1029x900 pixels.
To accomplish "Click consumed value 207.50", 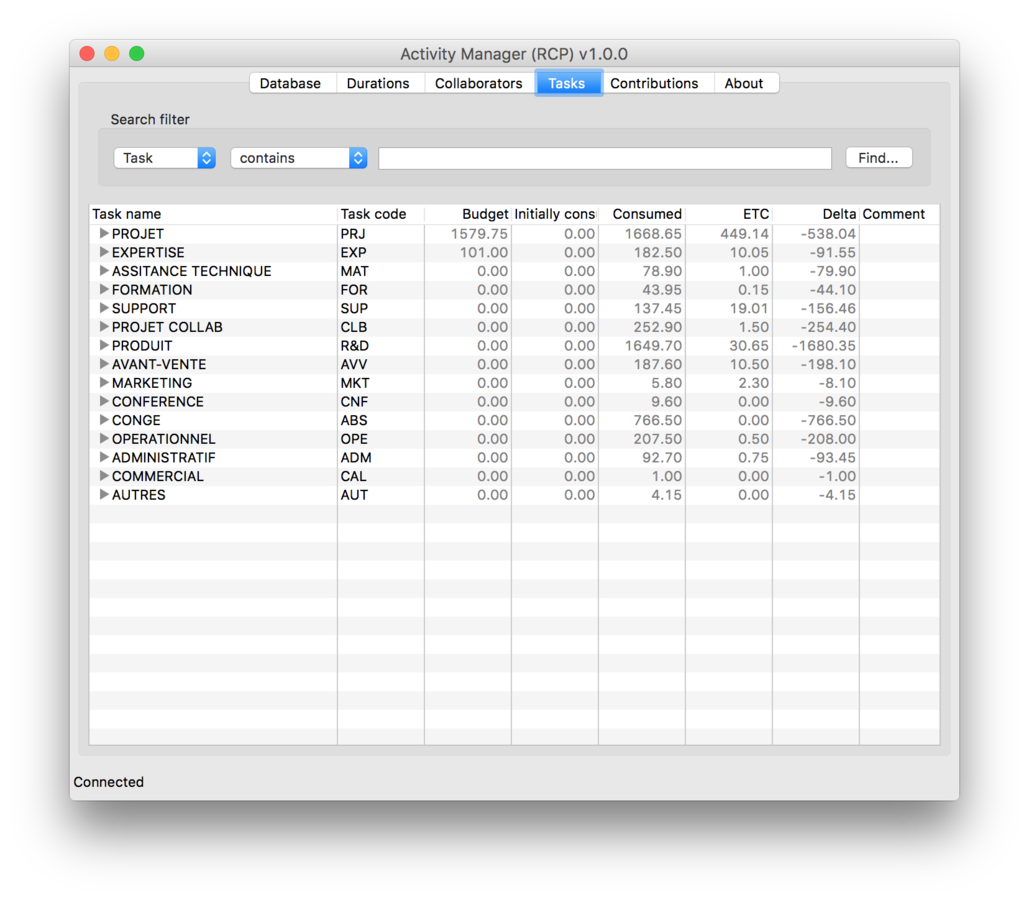I will click(x=658, y=439).
